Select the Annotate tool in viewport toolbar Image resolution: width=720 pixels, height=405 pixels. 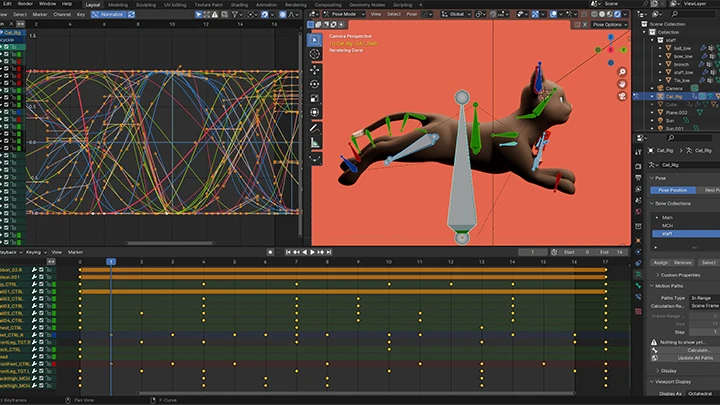tap(315, 128)
